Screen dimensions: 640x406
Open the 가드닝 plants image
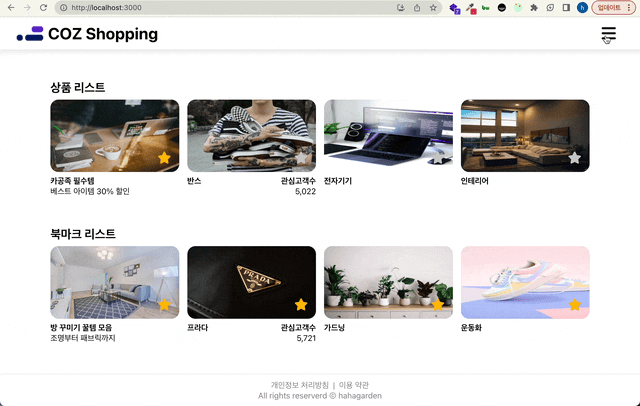tap(388, 282)
